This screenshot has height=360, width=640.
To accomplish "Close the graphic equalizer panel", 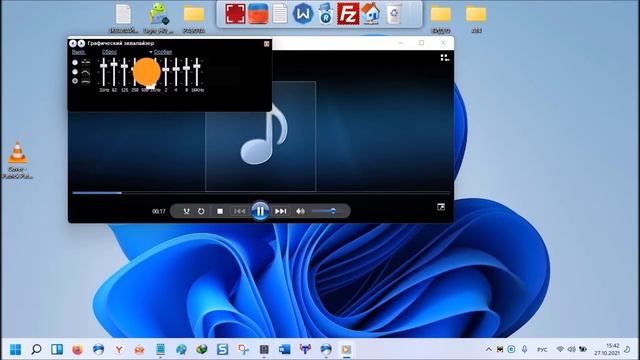I will [x=267, y=44].
